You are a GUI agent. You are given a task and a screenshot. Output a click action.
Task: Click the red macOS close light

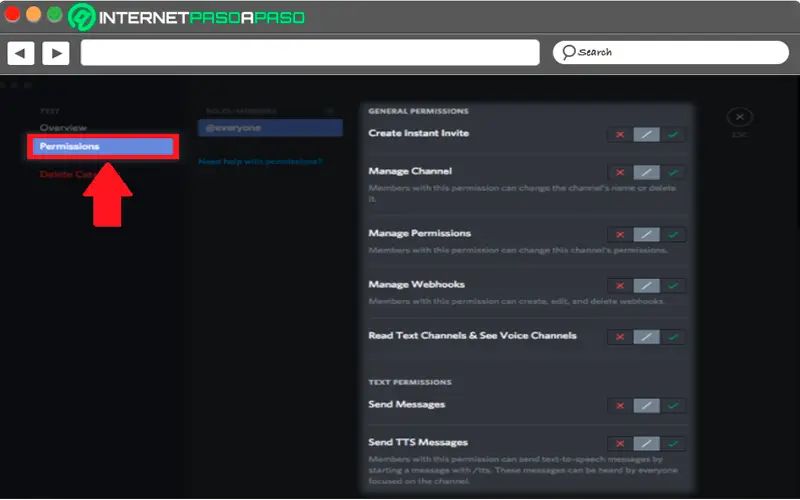(x=12, y=14)
